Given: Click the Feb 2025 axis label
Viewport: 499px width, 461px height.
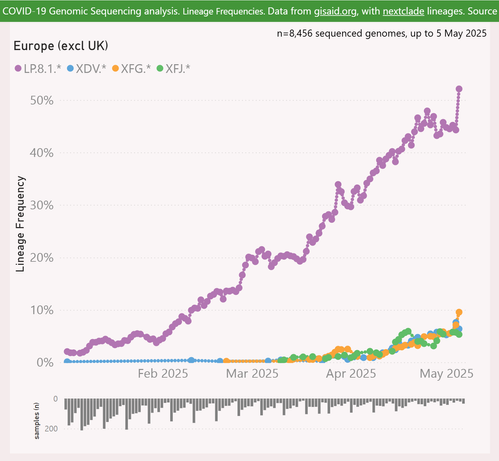Looking at the screenshot, I should 163,374.
